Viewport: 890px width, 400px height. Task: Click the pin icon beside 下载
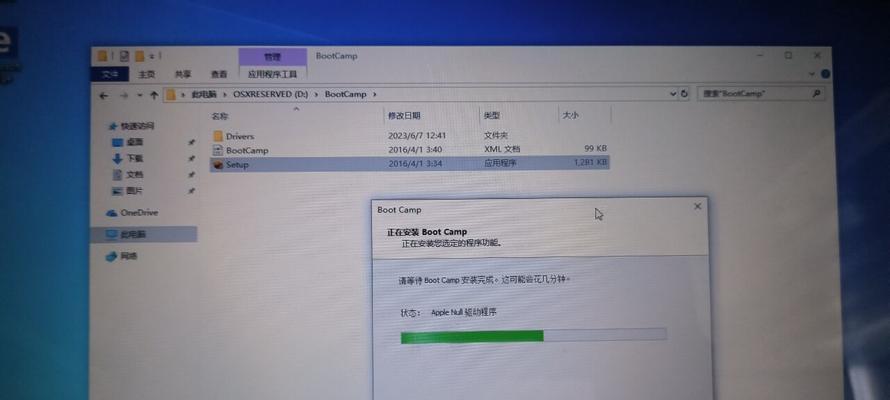coord(192,158)
